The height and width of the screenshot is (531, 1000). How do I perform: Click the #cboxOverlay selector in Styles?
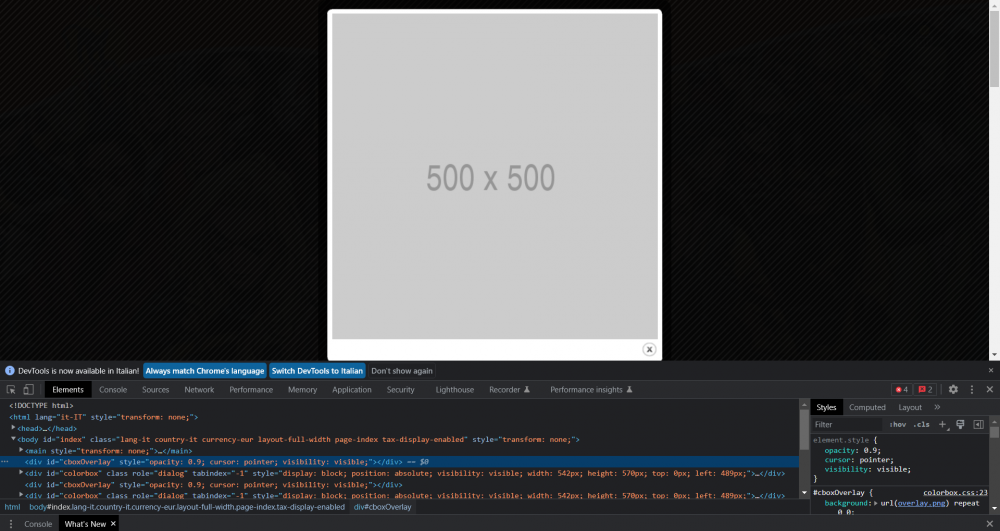pyautogui.click(x=839, y=493)
